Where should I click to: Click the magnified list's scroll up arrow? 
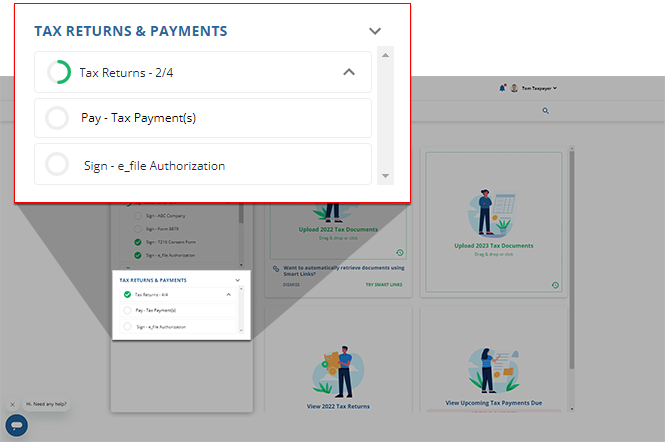pos(385,55)
